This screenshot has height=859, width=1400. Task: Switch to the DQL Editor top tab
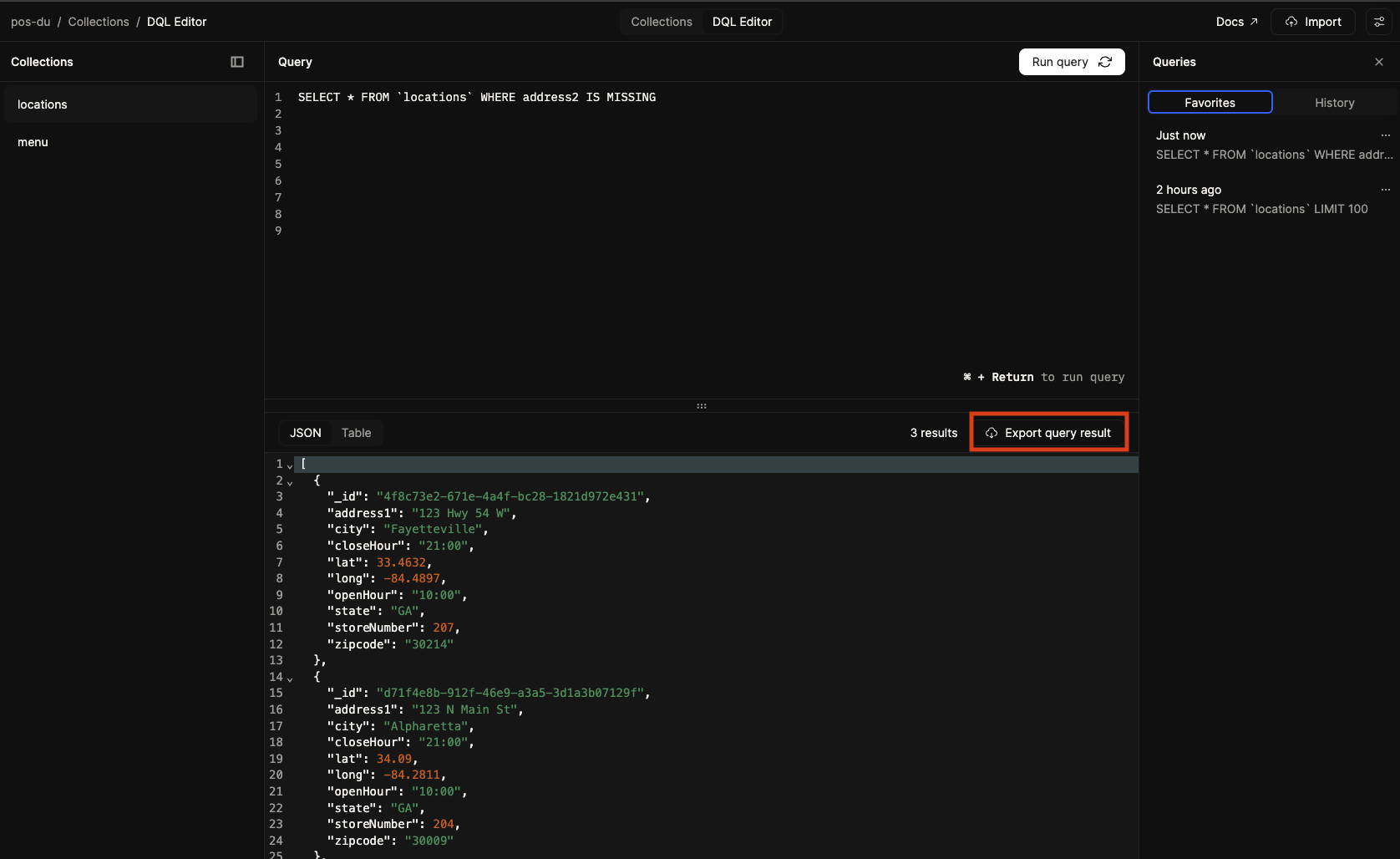[x=742, y=22]
